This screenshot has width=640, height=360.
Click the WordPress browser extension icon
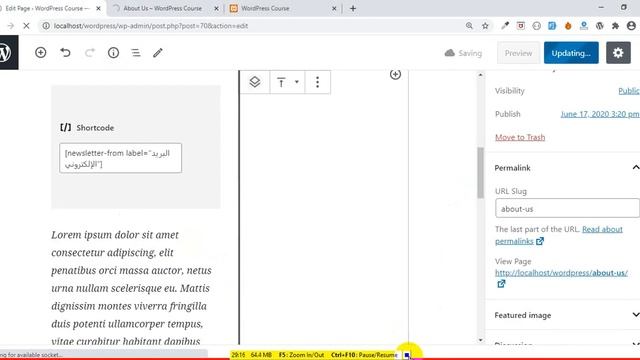pyautogui.click(x=600, y=26)
